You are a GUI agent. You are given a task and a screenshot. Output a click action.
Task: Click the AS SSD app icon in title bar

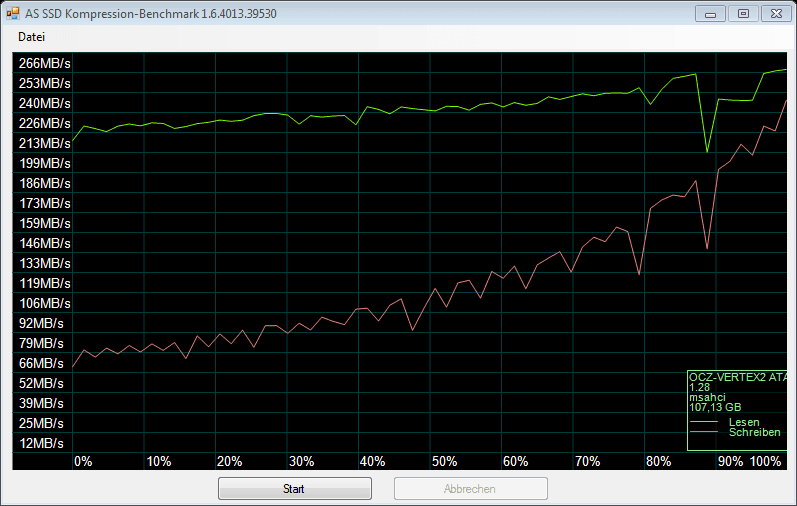[x=13, y=13]
